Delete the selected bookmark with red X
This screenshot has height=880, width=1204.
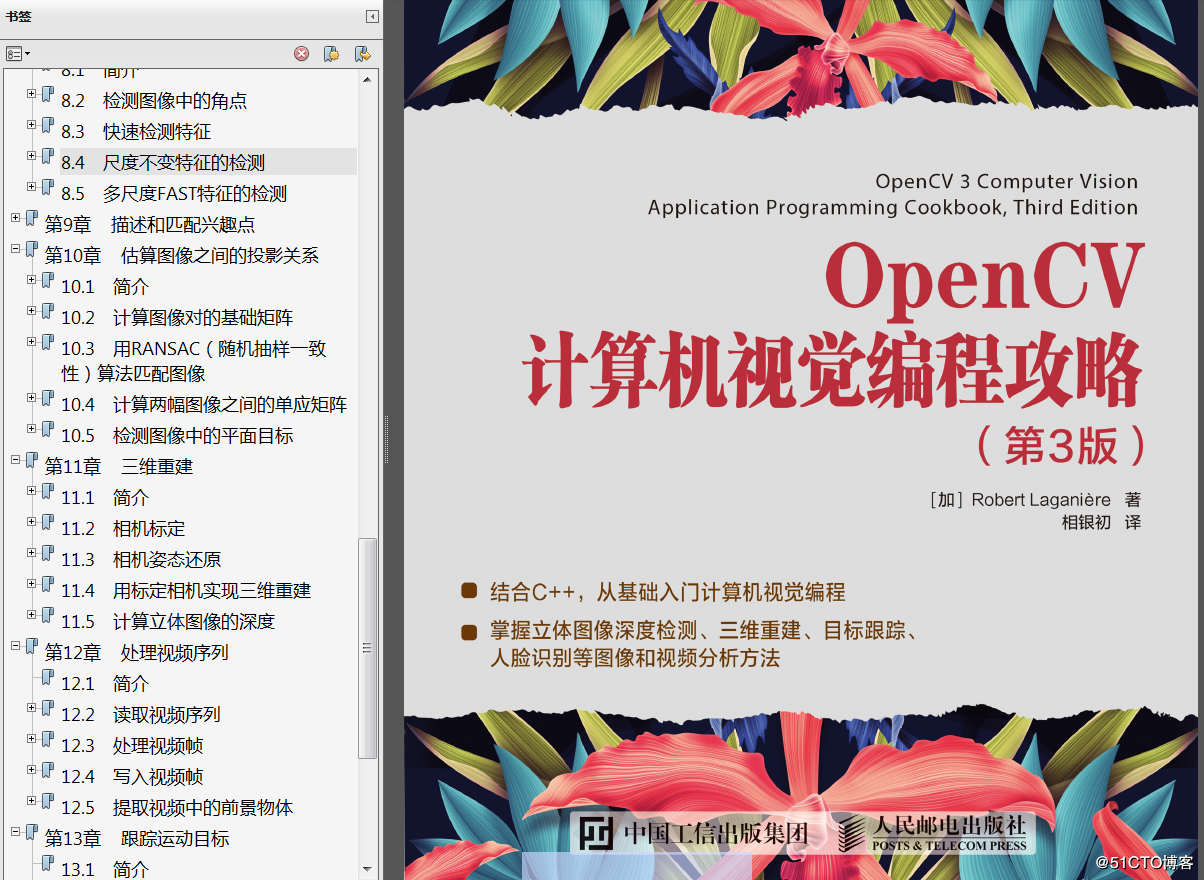[301, 54]
